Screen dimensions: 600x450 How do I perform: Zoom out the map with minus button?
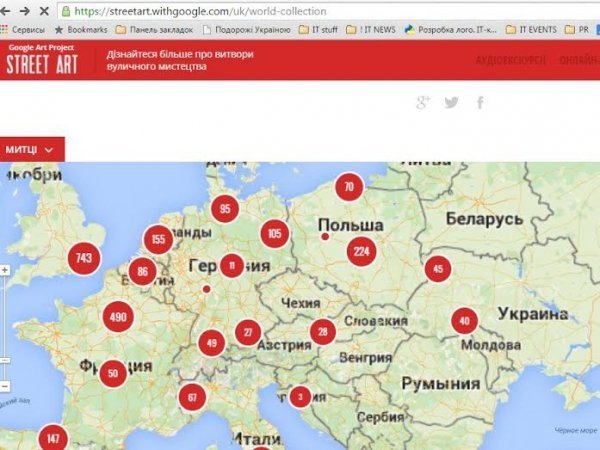[5, 386]
